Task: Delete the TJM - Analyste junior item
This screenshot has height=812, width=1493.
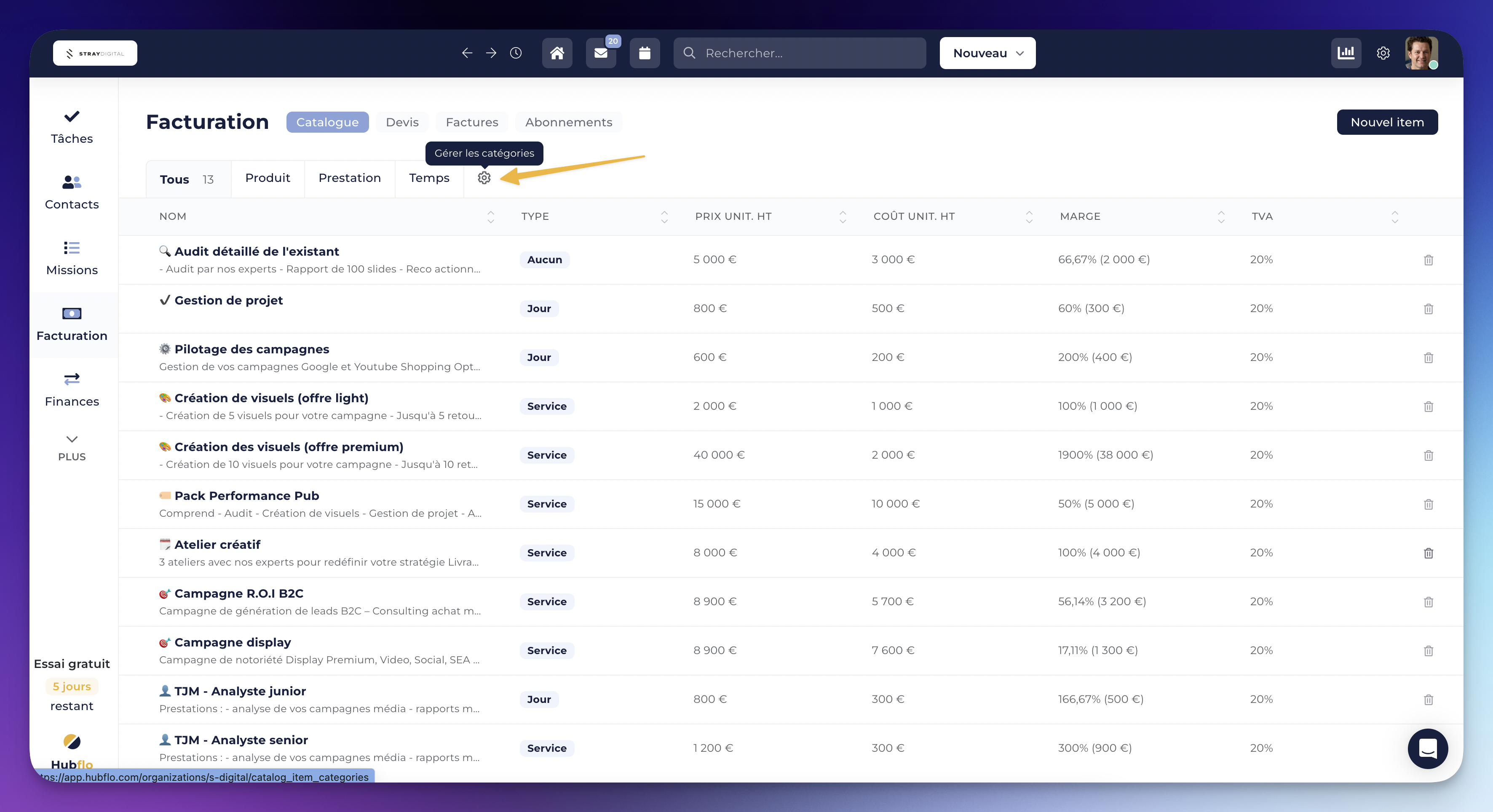Action: tap(1429, 700)
